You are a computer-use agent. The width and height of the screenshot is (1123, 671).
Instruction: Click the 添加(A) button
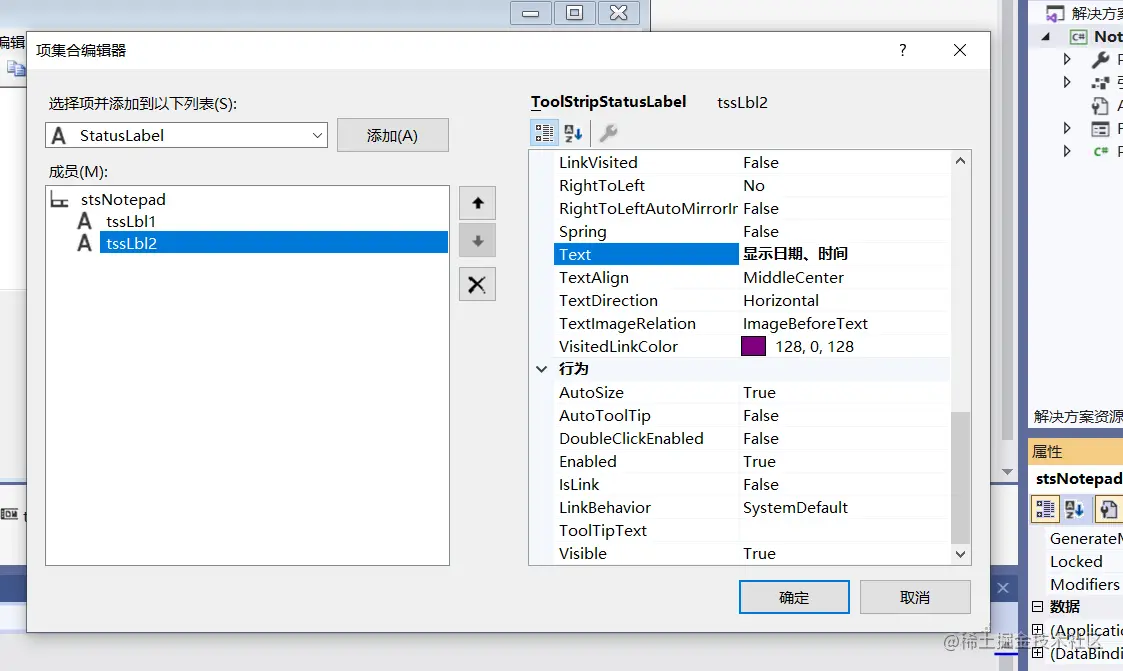click(x=392, y=135)
